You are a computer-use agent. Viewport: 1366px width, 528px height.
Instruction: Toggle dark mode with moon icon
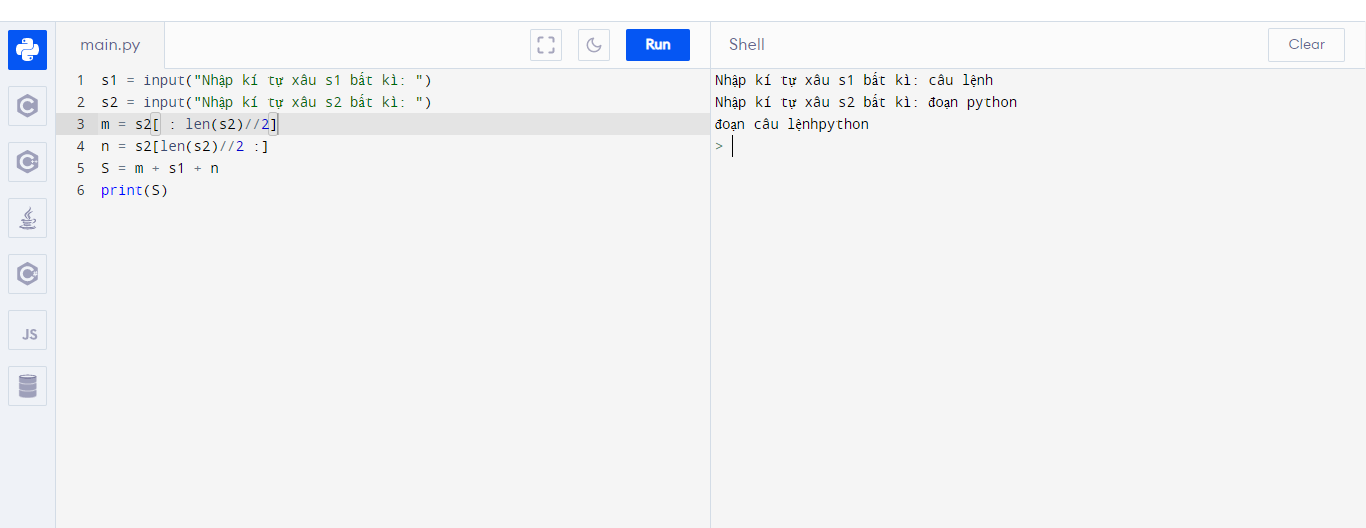pyautogui.click(x=594, y=45)
